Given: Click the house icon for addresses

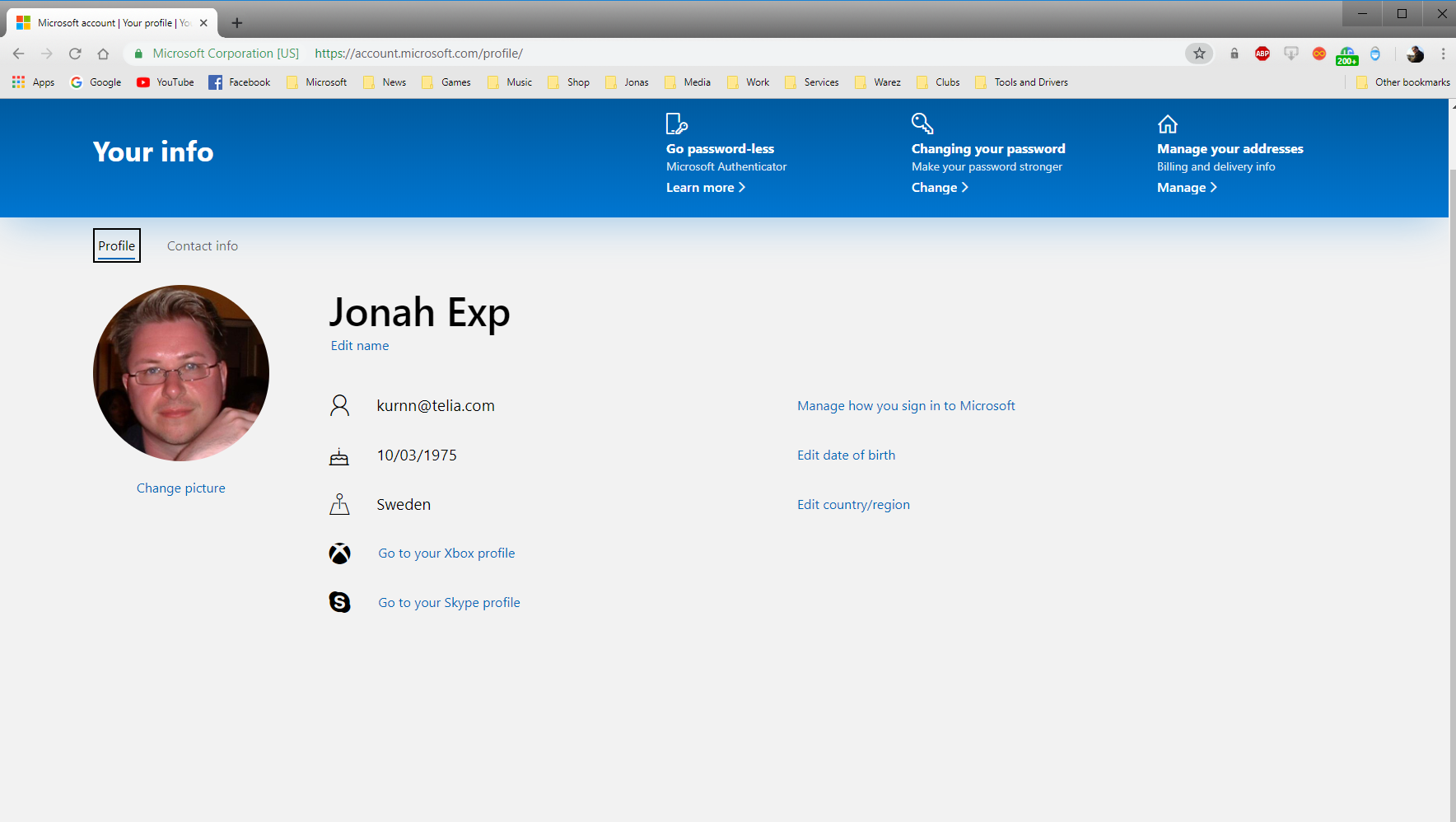Looking at the screenshot, I should (x=1168, y=124).
